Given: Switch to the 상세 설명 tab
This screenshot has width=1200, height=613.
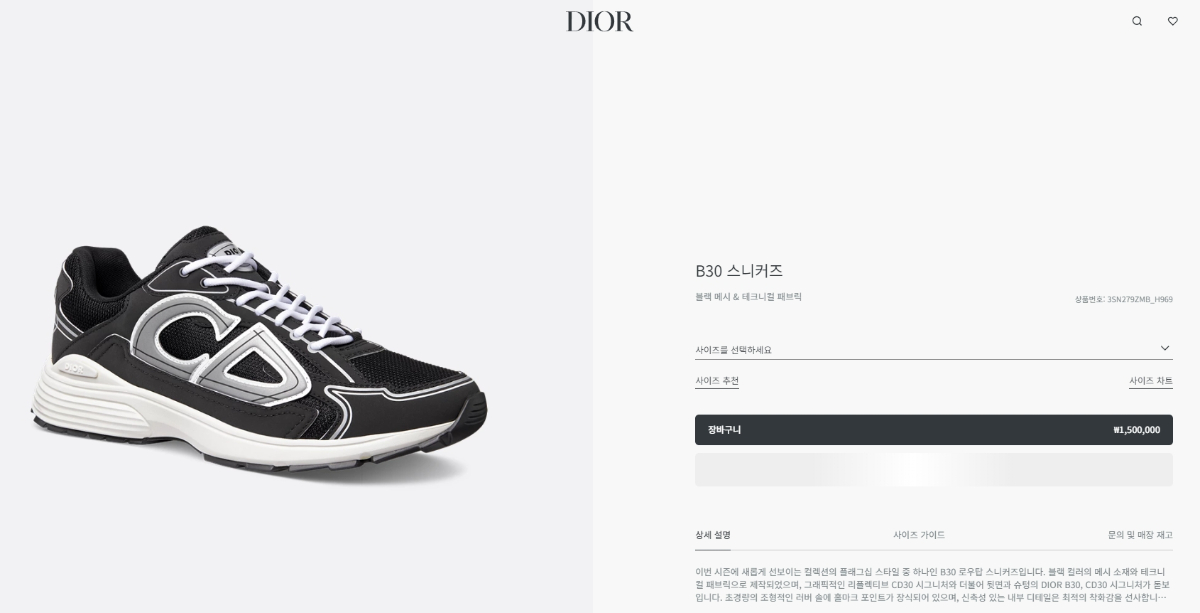Looking at the screenshot, I should [x=713, y=535].
